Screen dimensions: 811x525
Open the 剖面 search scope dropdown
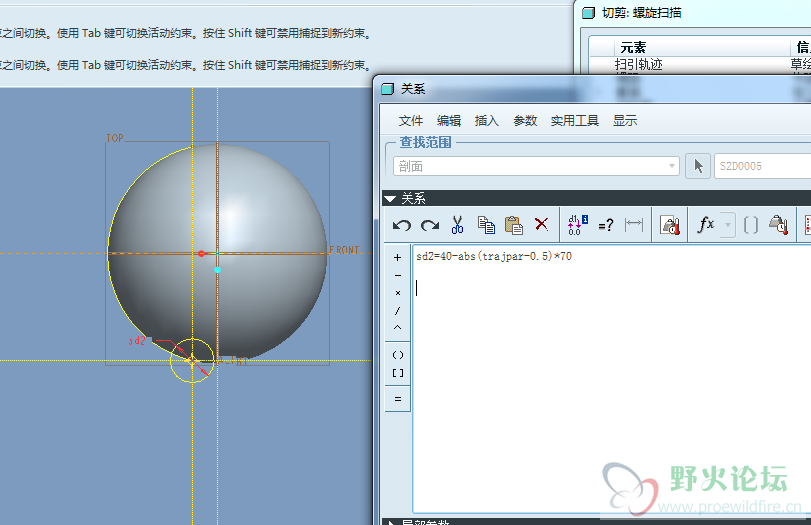click(x=536, y=166)
